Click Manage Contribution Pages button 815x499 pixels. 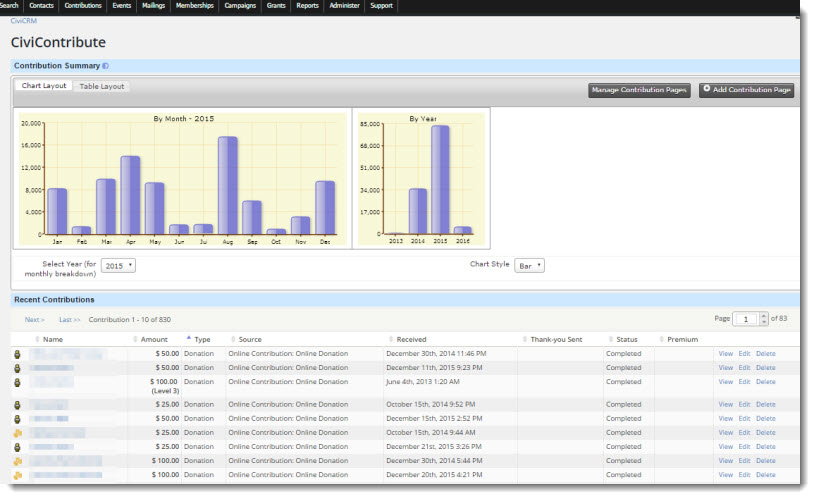click(639, 90)
